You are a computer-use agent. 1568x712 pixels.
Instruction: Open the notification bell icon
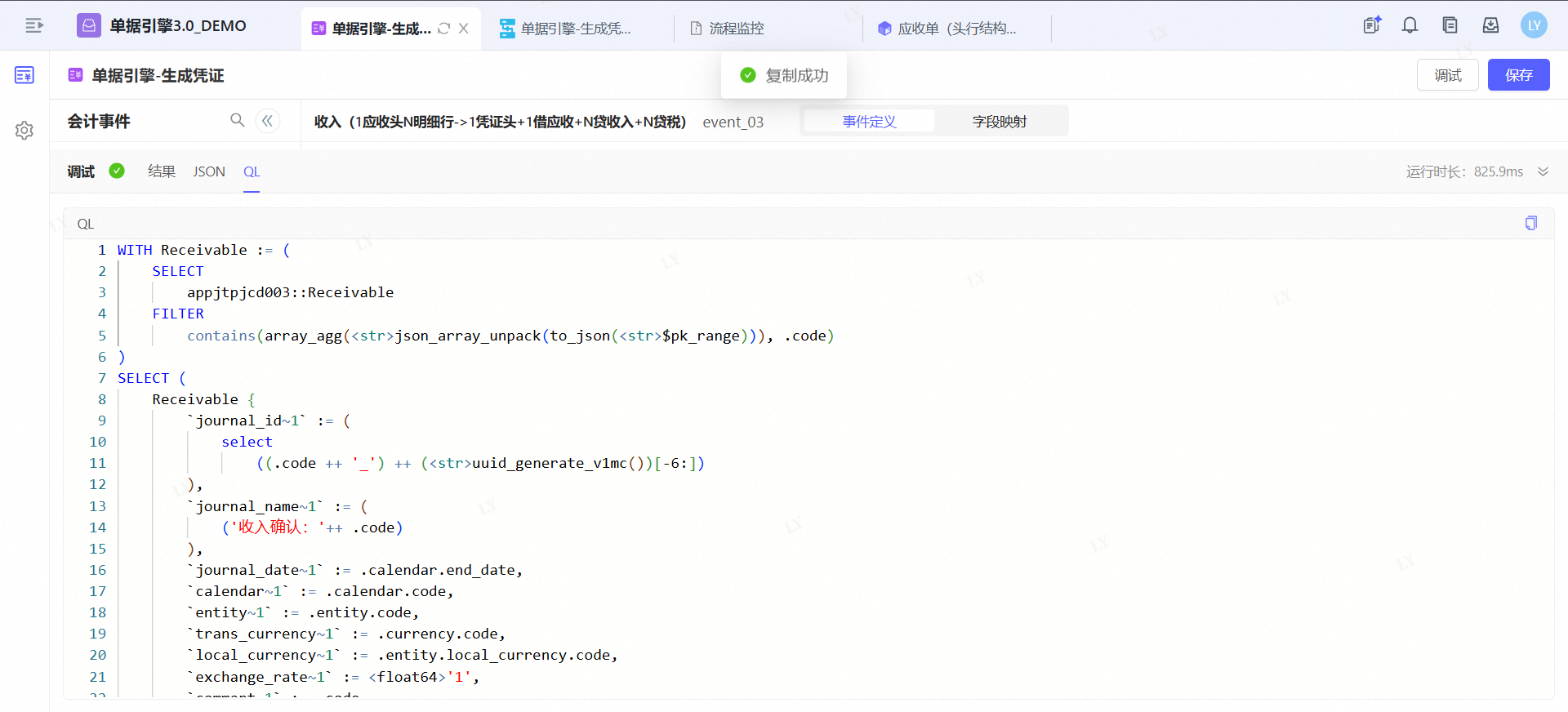pyautogui.click(x=1410, y=25)
